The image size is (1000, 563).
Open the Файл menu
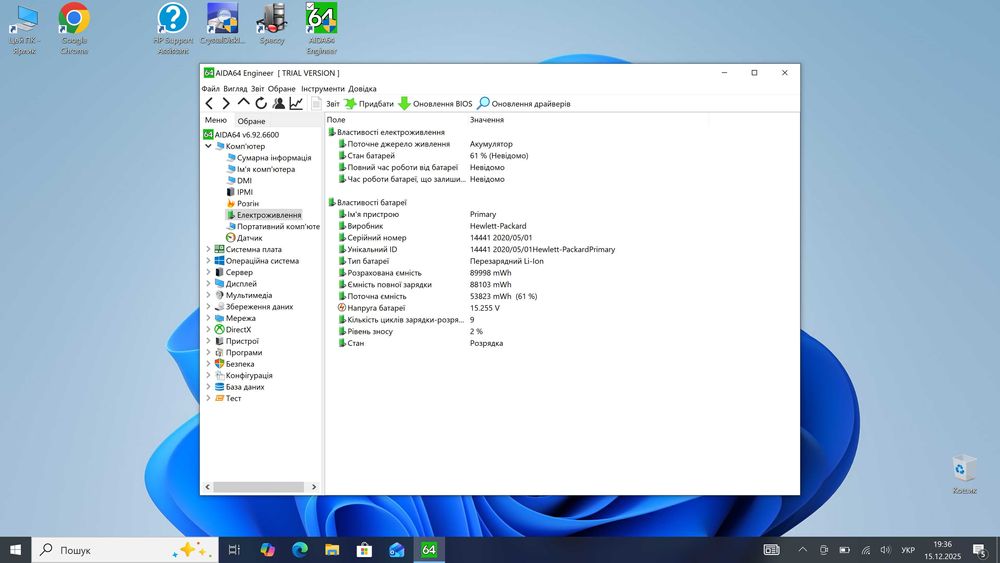pyautogui.click(x=210, y=89)
